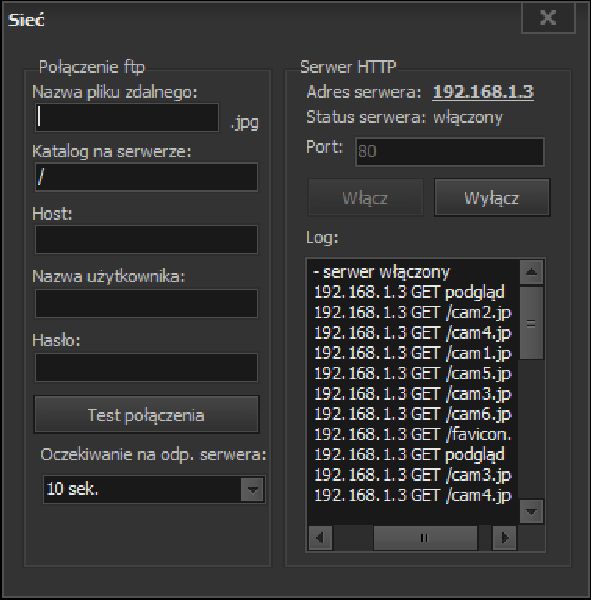Select the 'GET /favicon.' log line
Viewport: 591px width, 600px height.
pyautogui.click(x=413, y=434)
